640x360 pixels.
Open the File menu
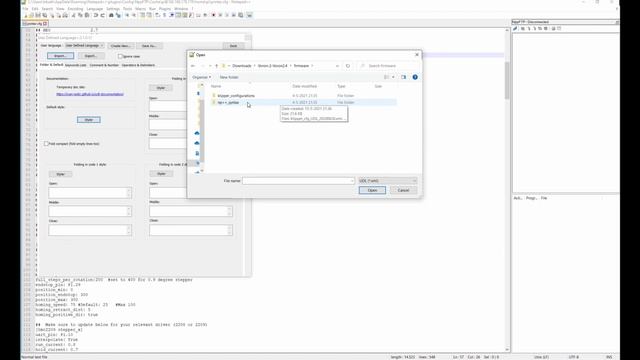[25, 9]
